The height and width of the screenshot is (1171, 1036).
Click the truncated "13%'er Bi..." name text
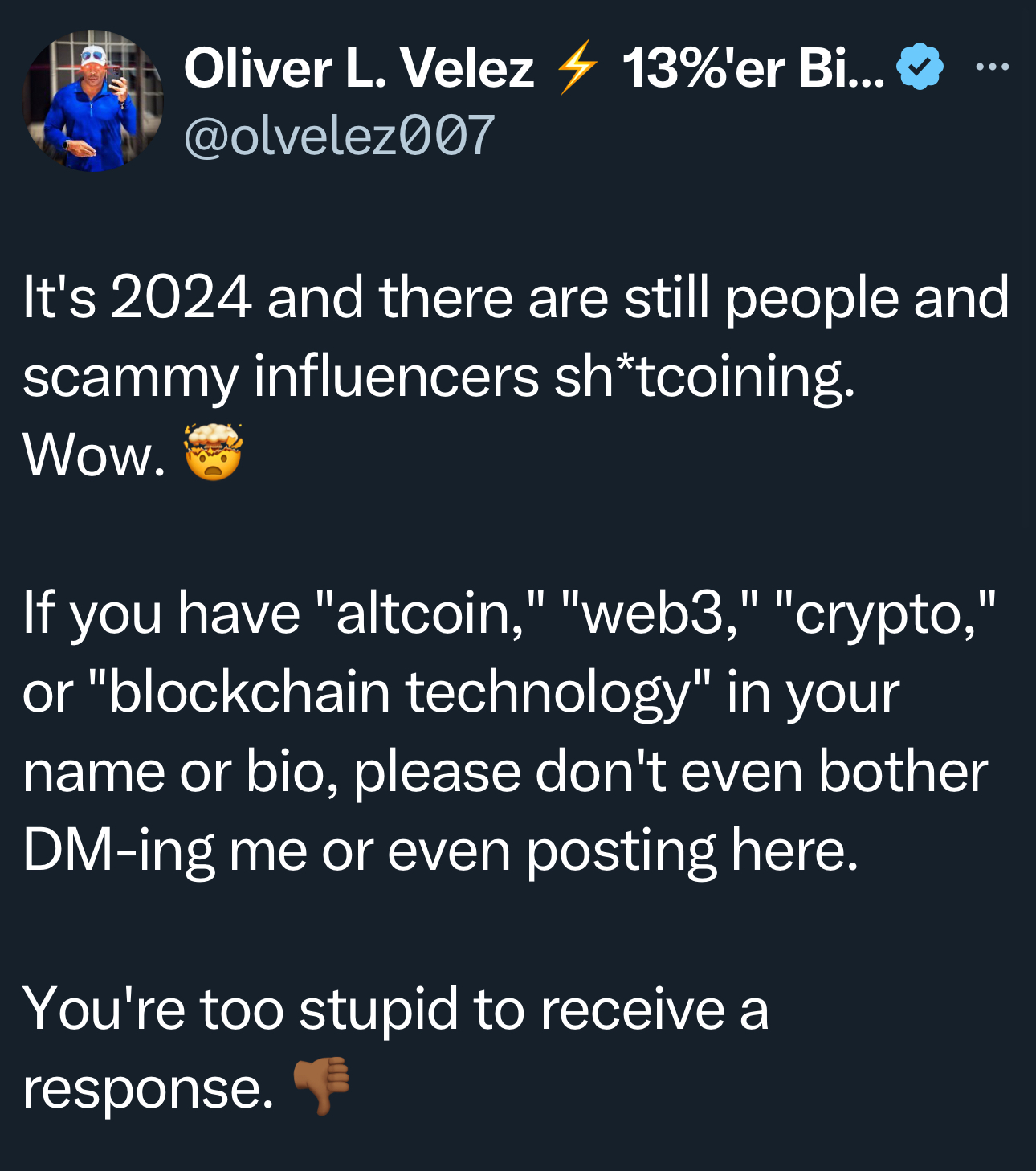753,67
